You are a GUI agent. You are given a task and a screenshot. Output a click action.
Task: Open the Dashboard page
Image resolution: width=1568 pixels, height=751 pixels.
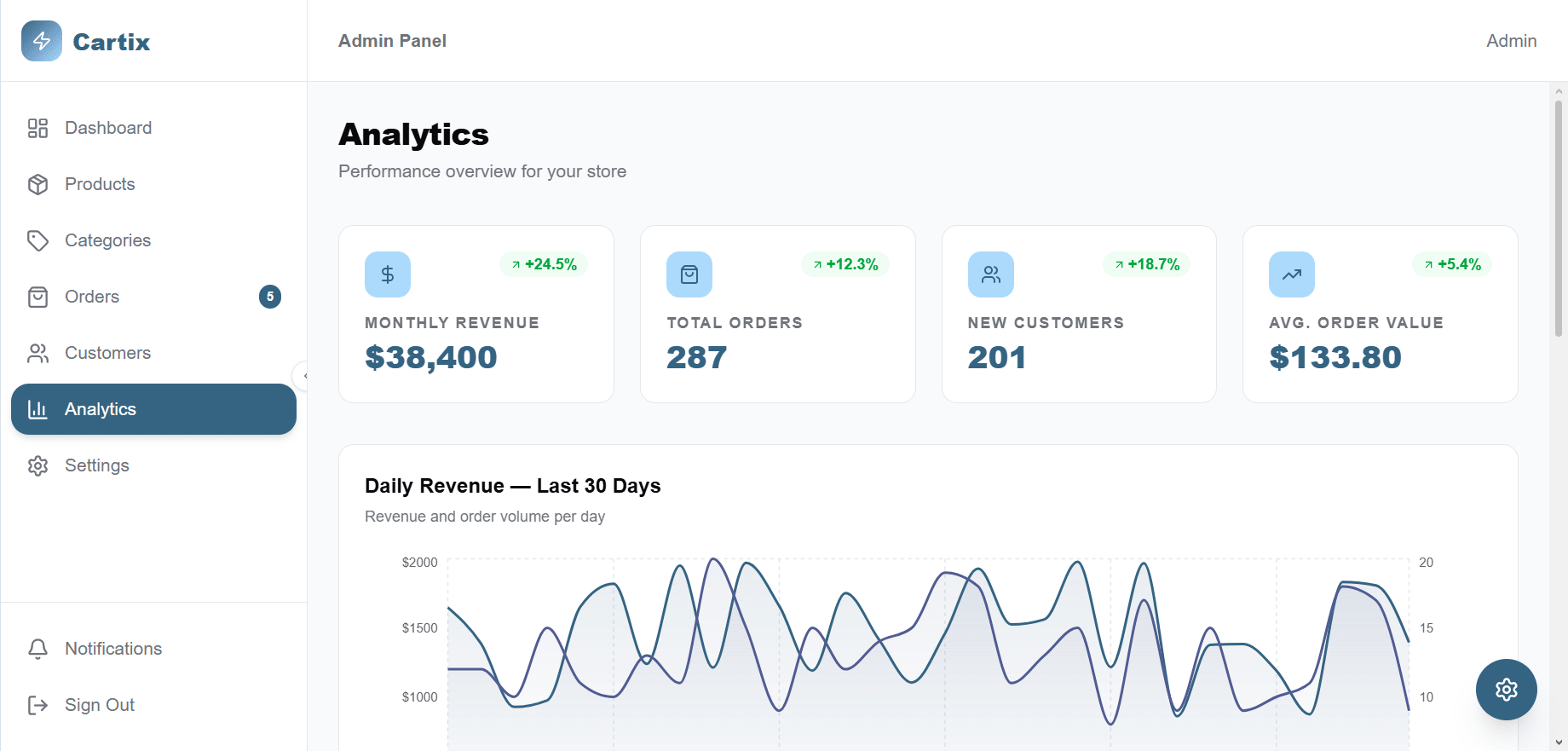tap(153, 128)
